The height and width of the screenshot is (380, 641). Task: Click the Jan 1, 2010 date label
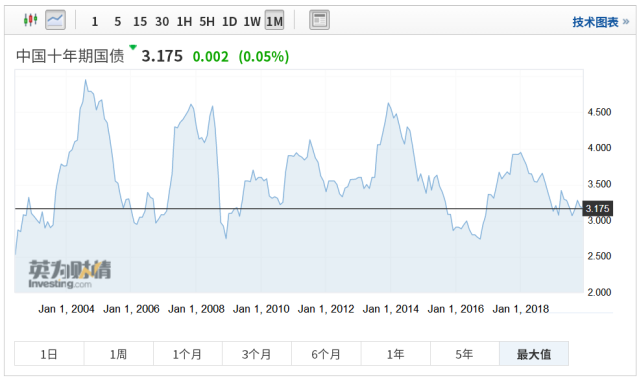(x=261, y=309)
